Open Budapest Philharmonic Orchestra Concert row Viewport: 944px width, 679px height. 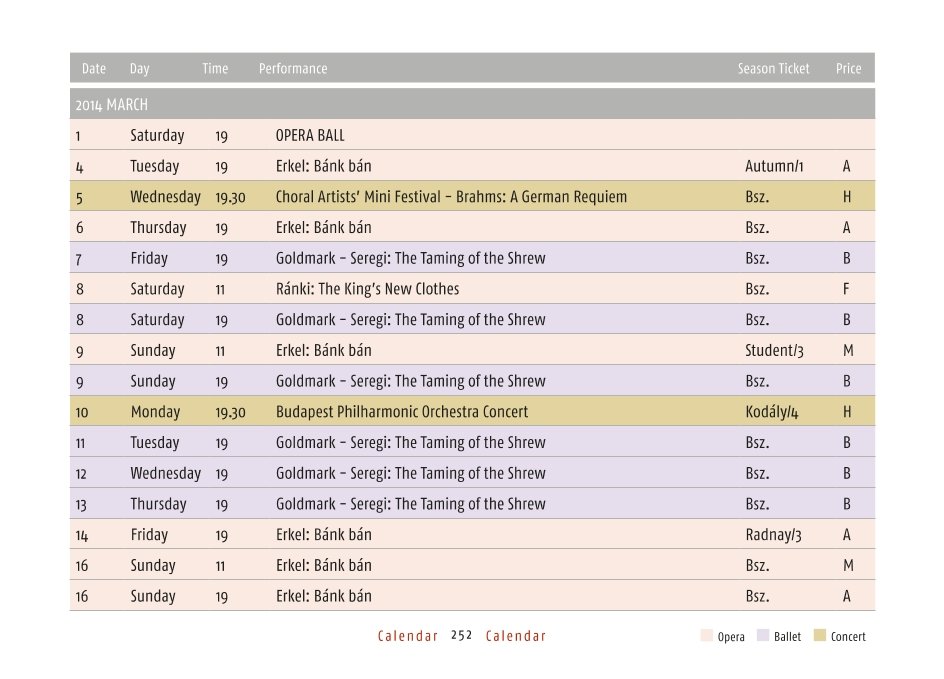coord(472,412)
